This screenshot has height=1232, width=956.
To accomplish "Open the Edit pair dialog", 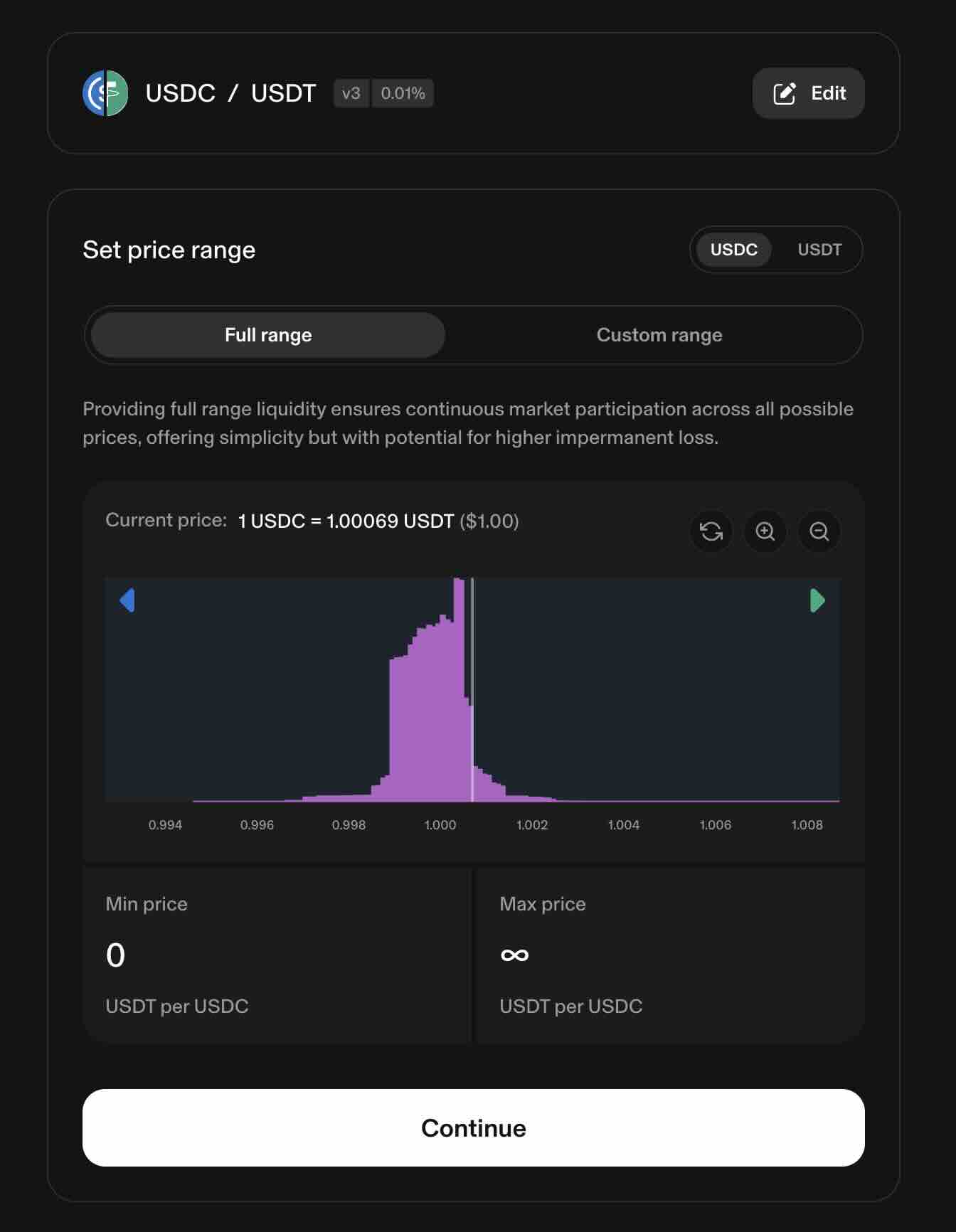I will click(808, 92).
